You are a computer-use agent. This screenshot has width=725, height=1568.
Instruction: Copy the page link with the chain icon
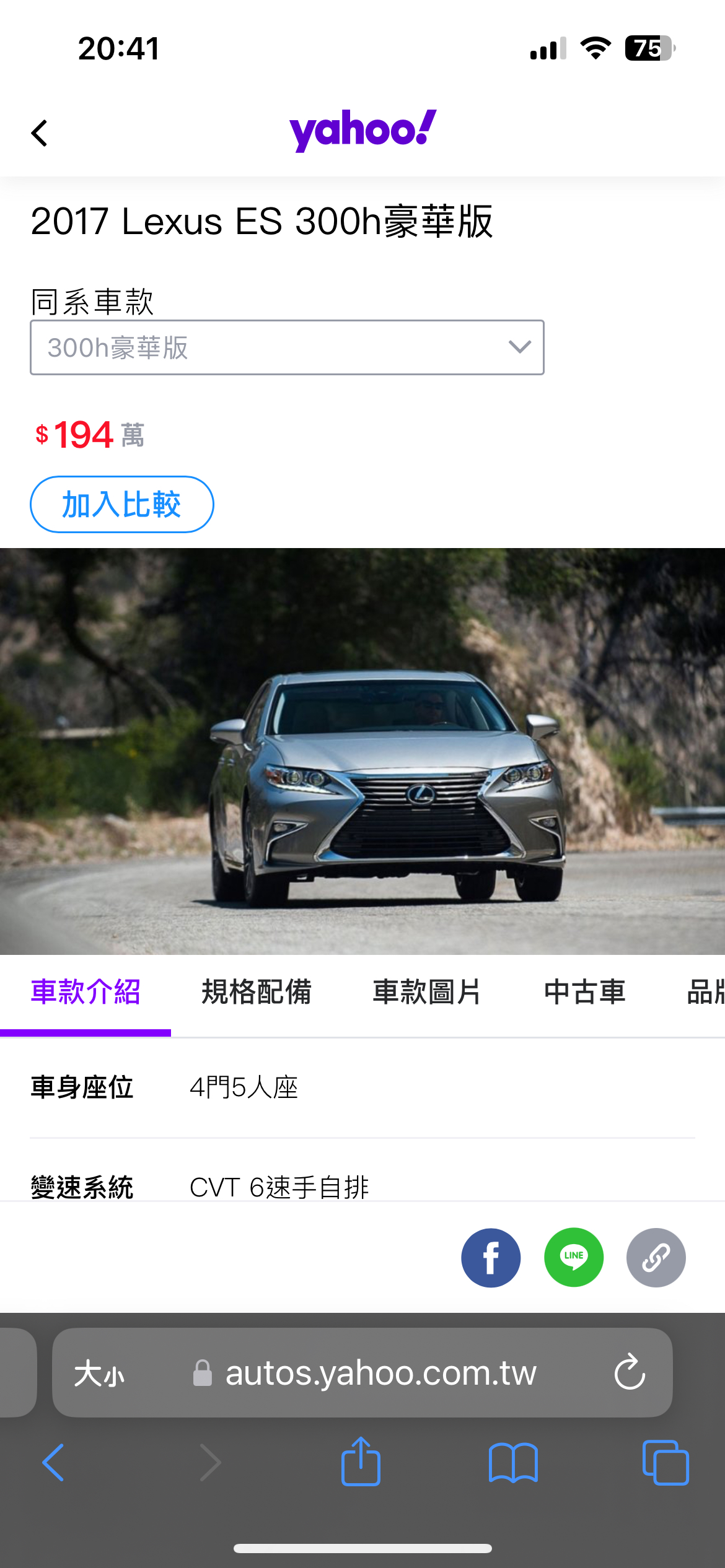[656, 1258]
